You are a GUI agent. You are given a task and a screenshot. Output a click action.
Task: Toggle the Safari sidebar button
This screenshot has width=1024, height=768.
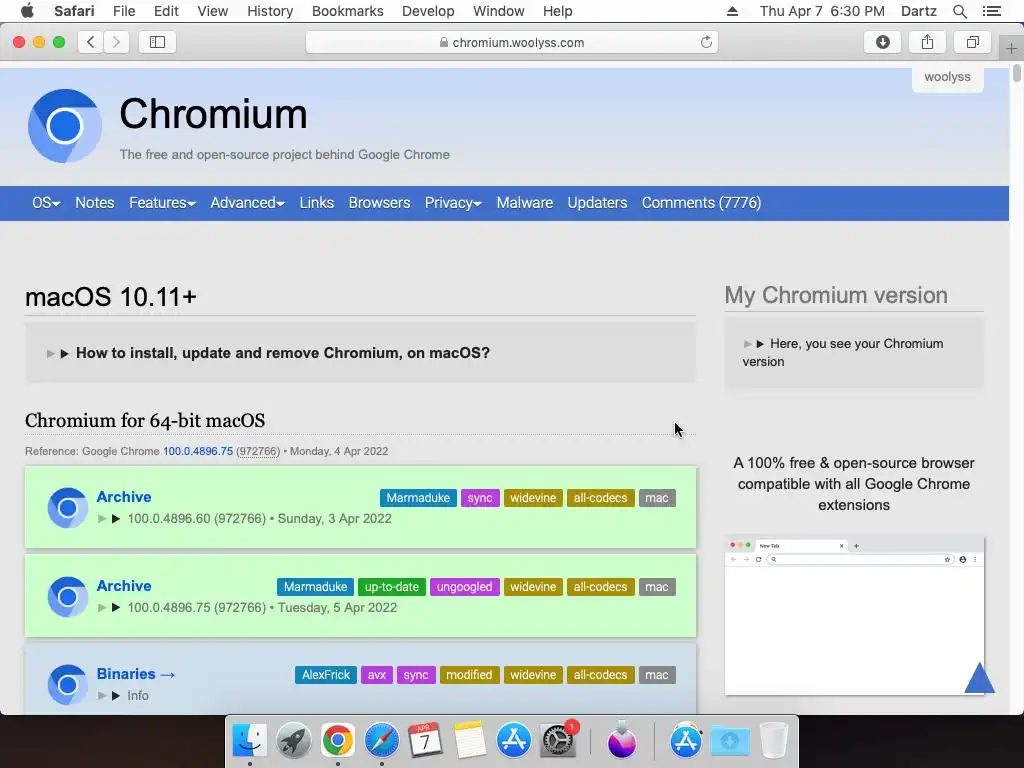pyautogui.click(x=157, y=42)
